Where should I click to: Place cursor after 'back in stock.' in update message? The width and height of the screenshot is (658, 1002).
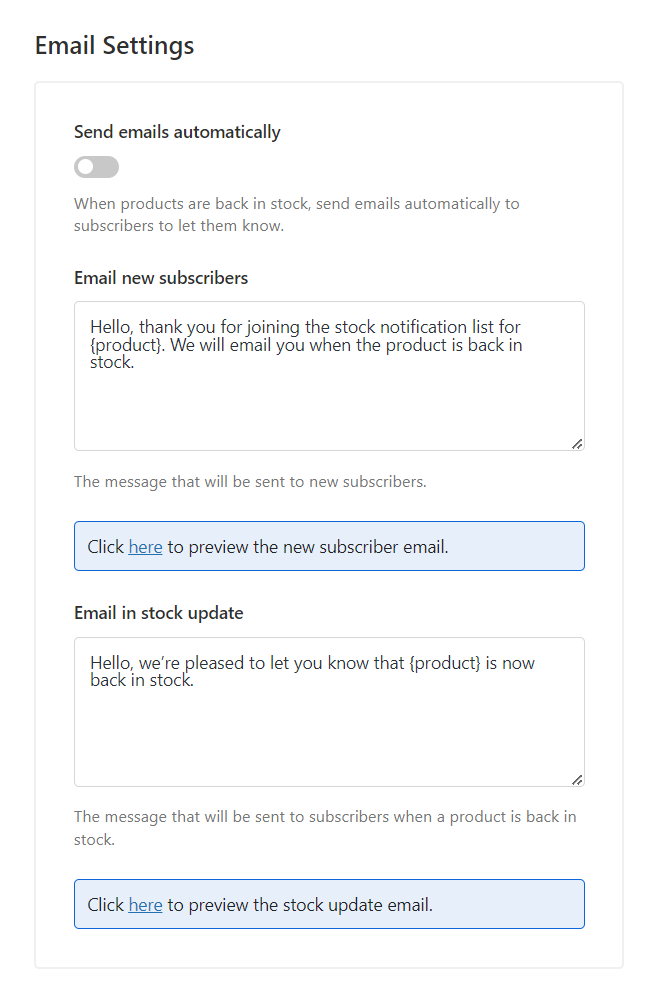coord(195,681)
